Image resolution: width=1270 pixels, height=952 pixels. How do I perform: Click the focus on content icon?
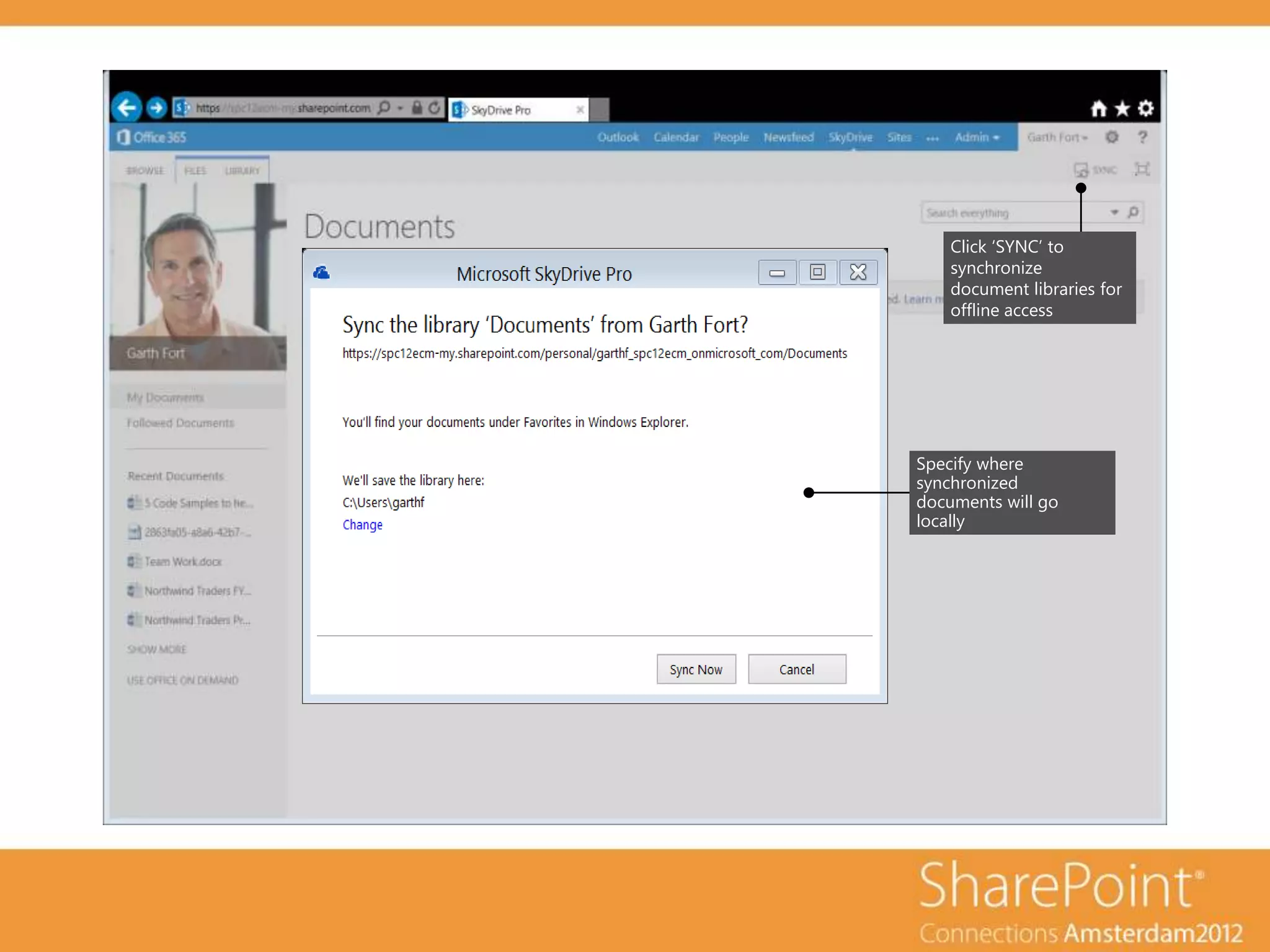pos(1142,169)
